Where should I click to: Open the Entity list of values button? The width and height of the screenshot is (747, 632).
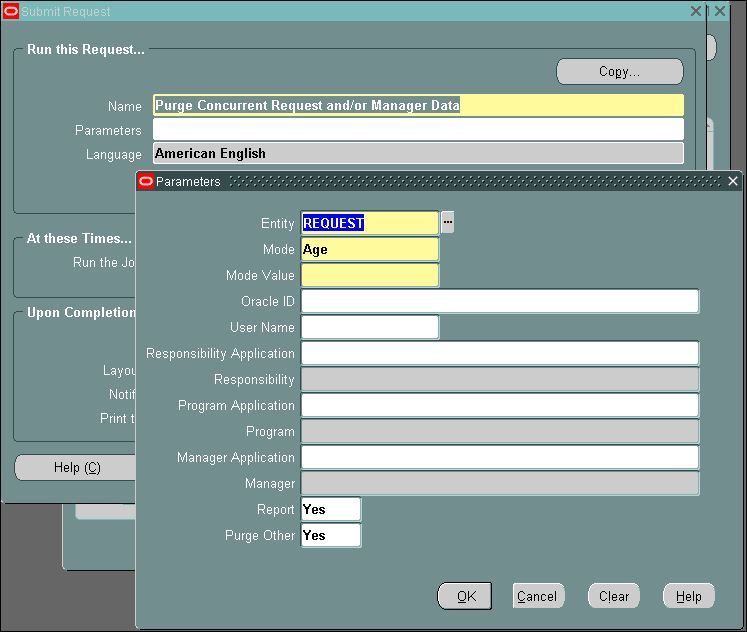click(x=447, y=222)
